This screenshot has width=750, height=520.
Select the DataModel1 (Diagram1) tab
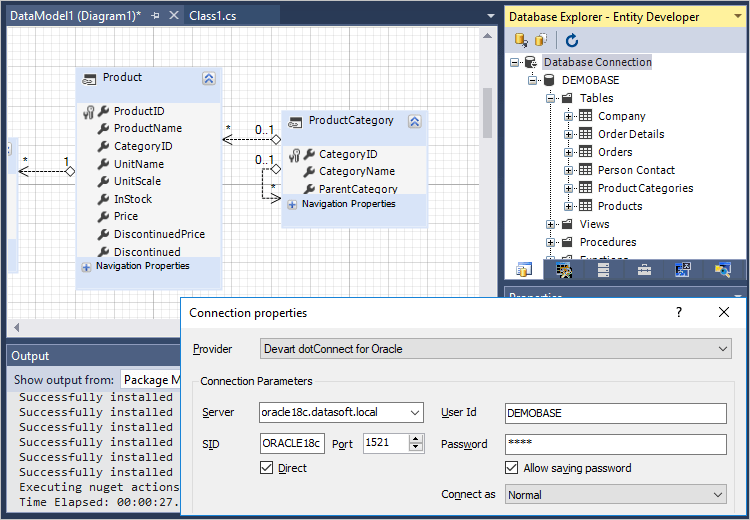click(x=76, y=16)
